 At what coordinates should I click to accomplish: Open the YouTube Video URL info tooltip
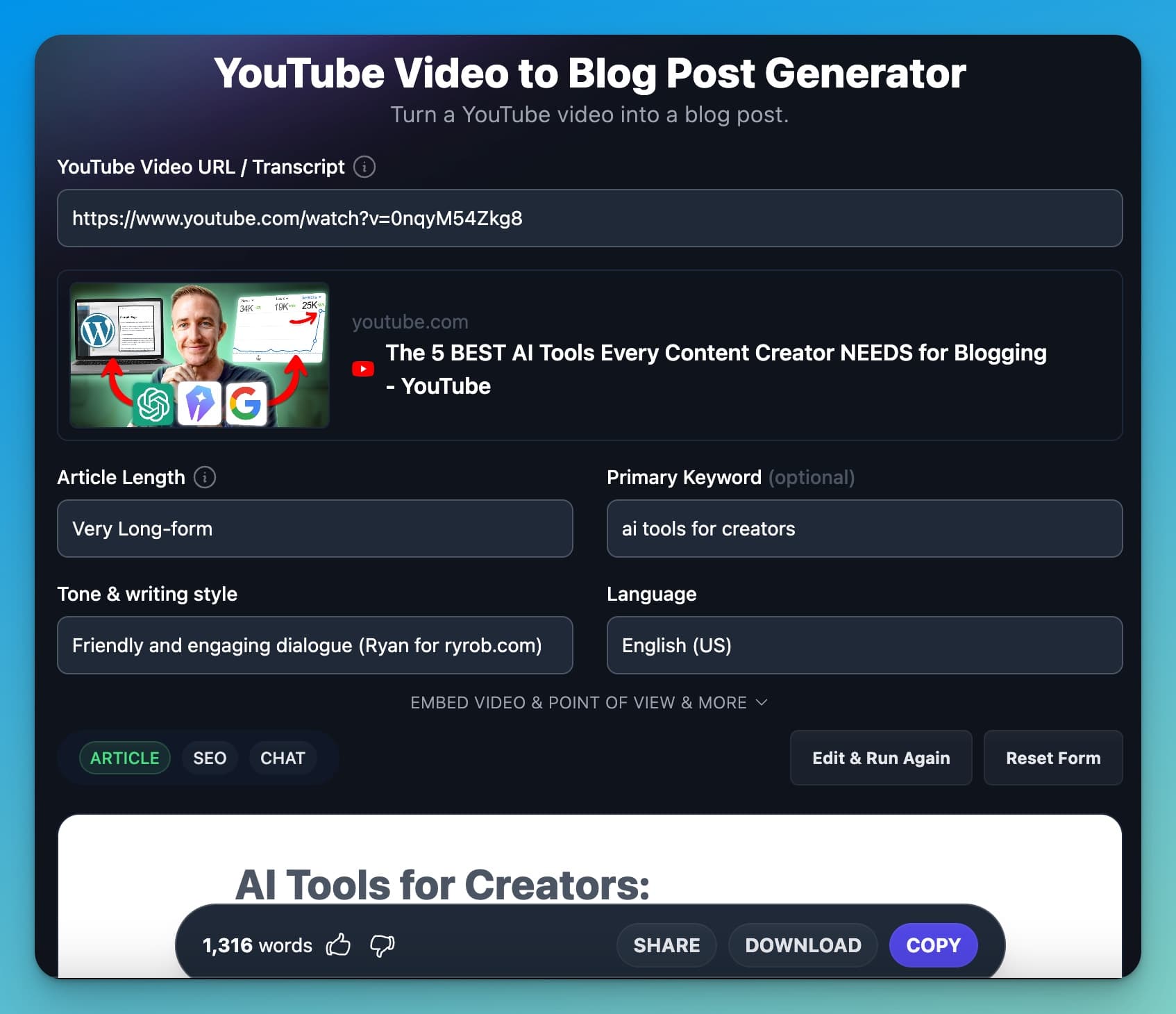364,167
